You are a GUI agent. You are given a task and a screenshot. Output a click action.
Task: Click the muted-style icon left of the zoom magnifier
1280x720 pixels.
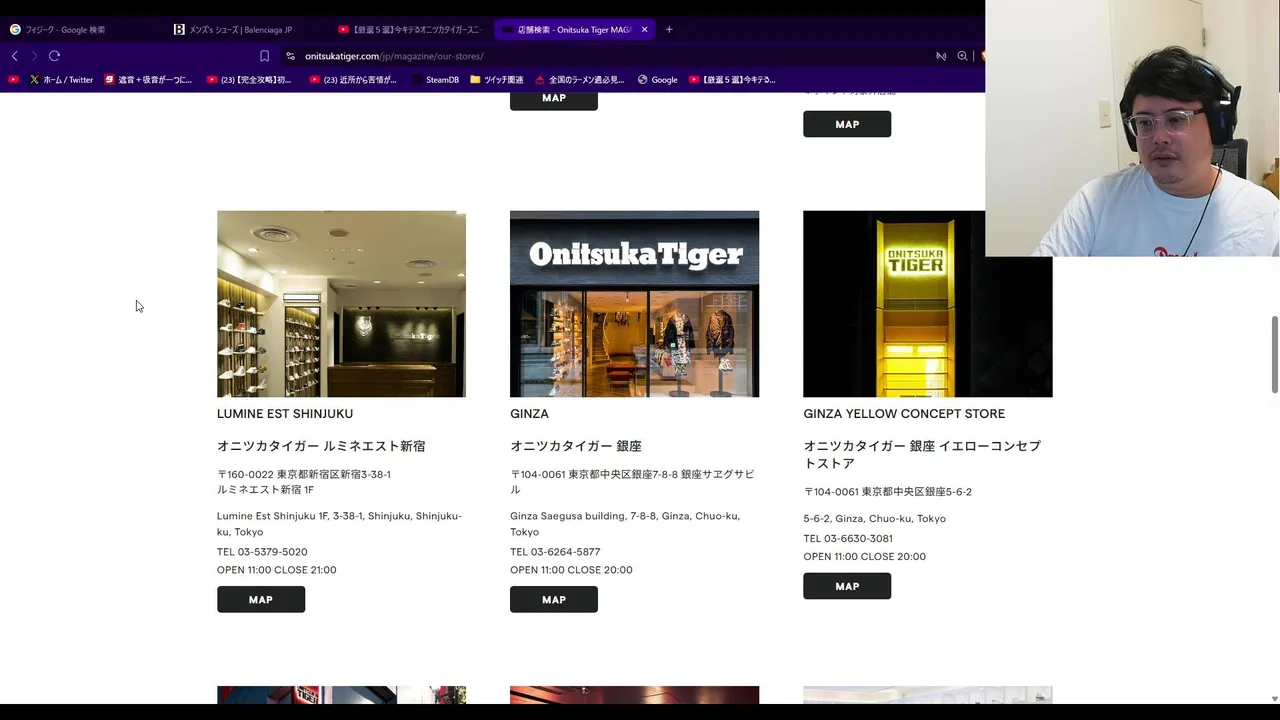point(941,56)
